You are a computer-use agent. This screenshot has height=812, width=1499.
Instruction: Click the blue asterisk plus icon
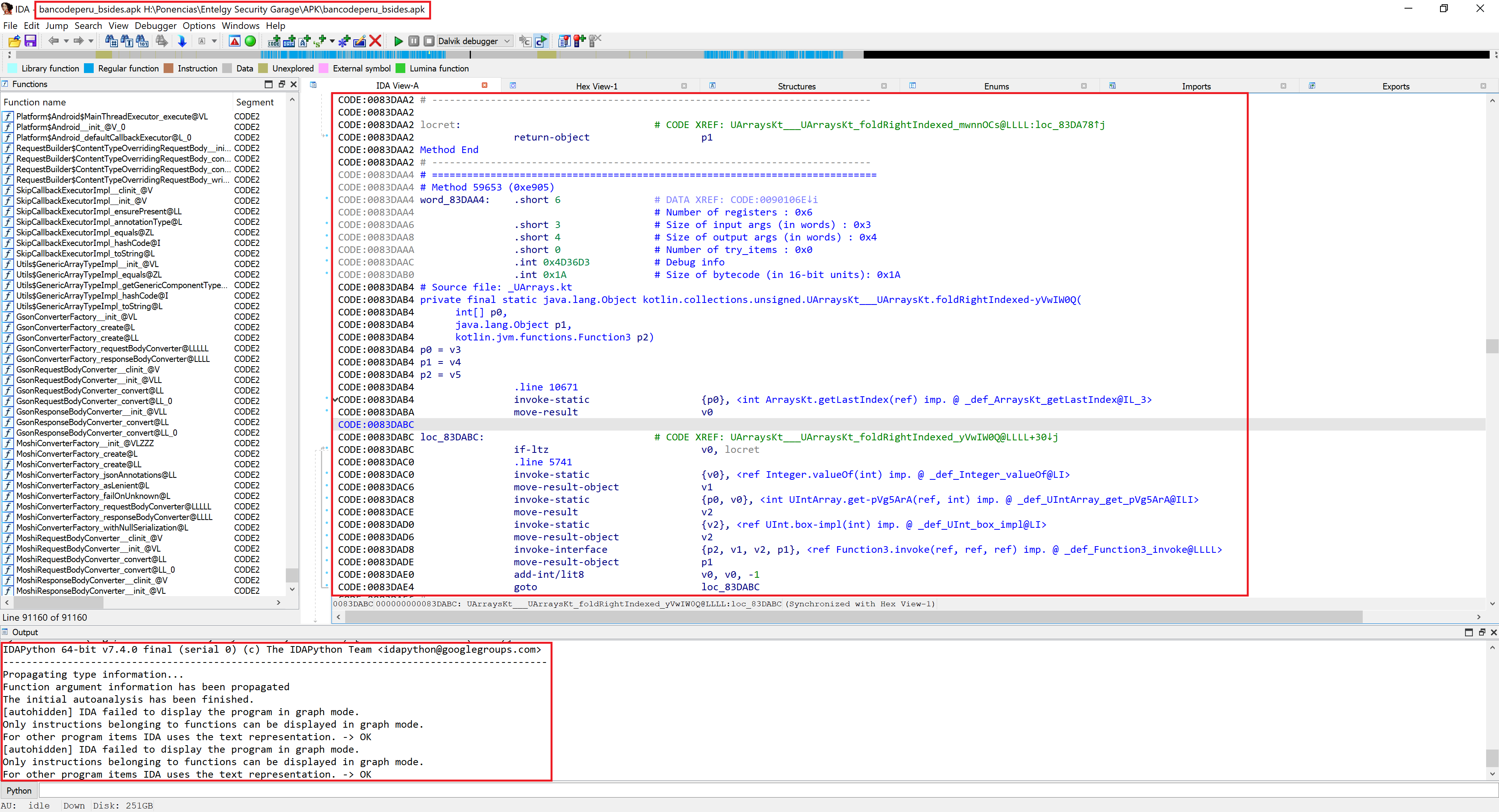coord(344,41)
